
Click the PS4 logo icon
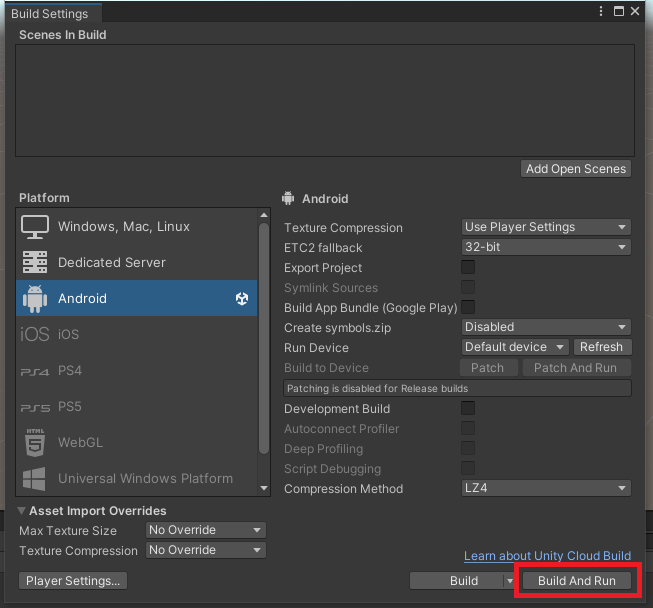point(35,371)
